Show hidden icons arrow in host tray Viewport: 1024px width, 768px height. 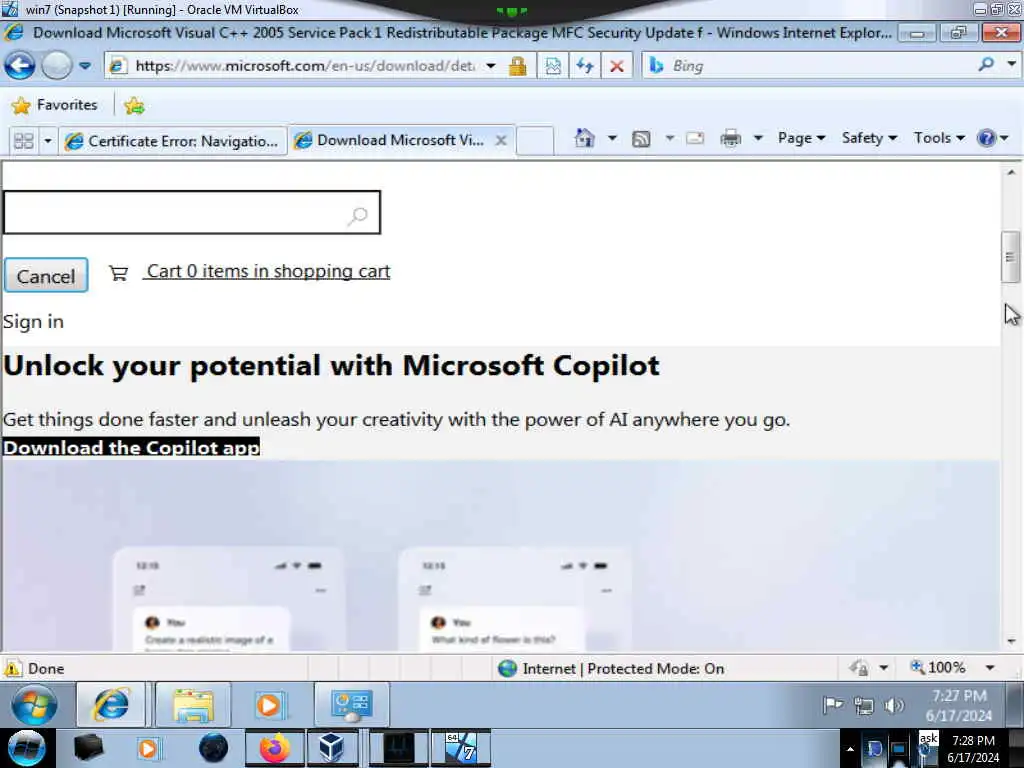click(850, 749)
